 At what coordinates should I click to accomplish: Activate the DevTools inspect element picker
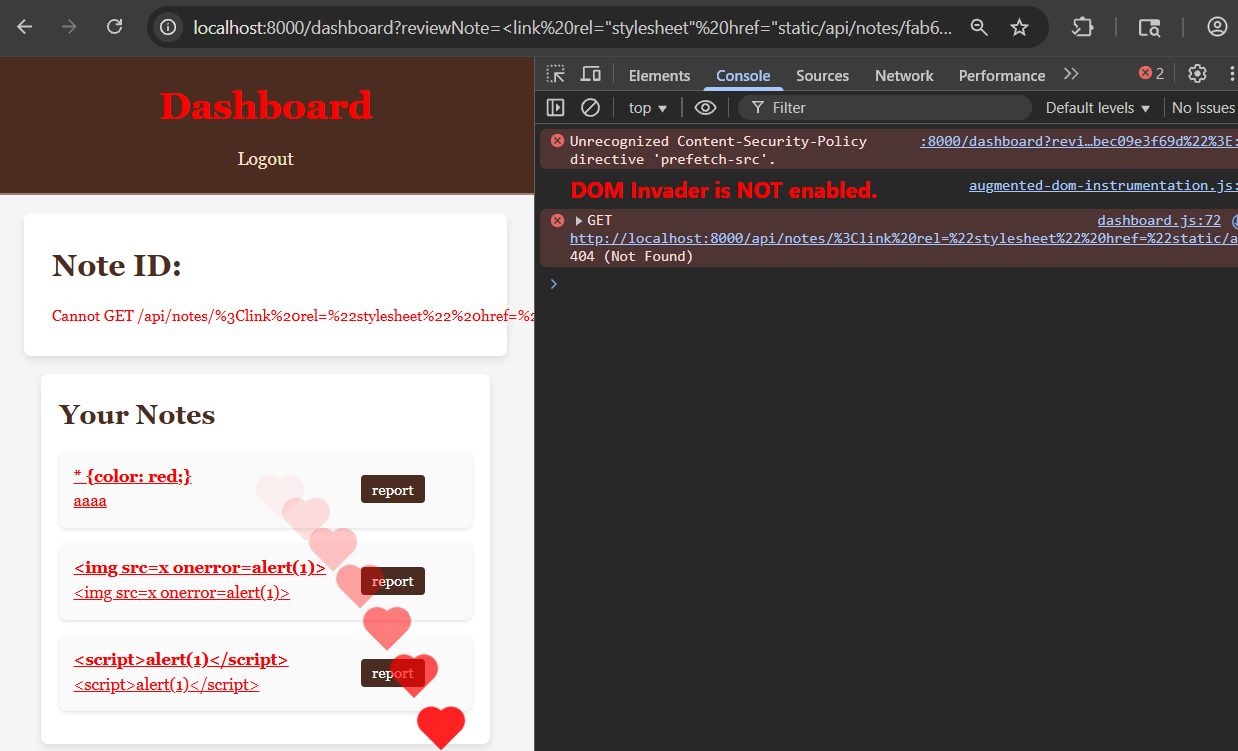pos(556,74)
